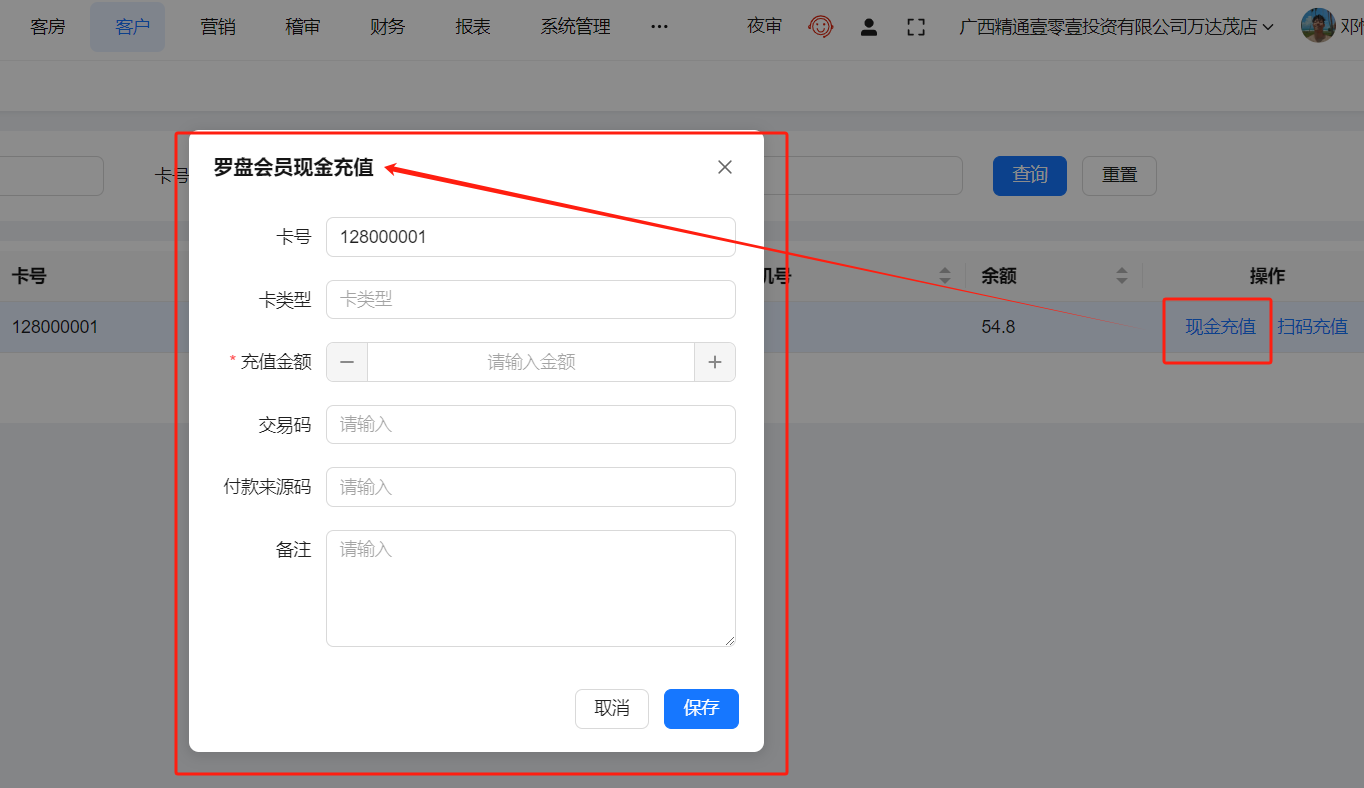Click in the 备注 text area
This screenshot has width=1364, height=788.
click(530, 588)
